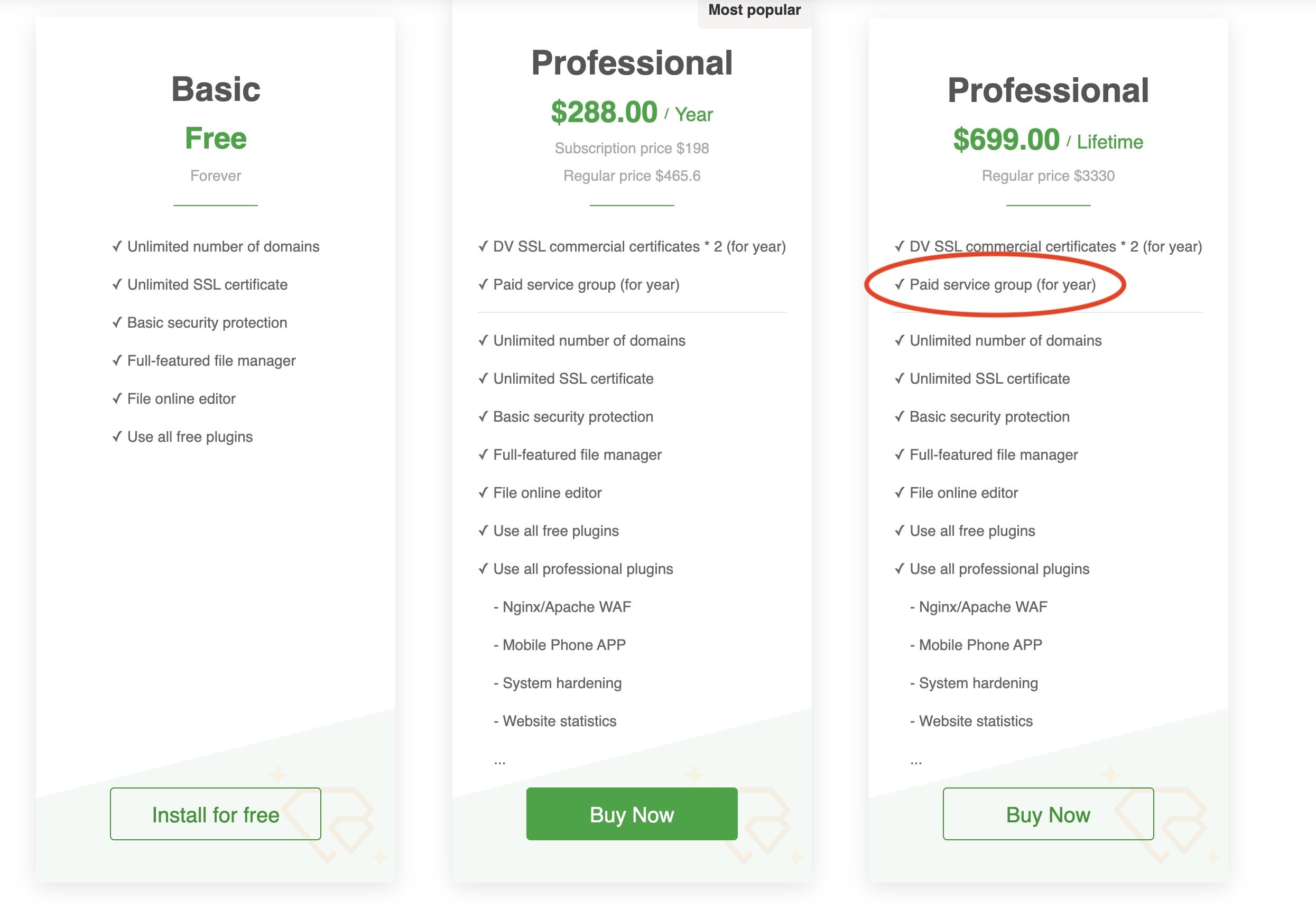Click the $288.00 / Year price
The image size is (1316, 909).
click(631, 112)
